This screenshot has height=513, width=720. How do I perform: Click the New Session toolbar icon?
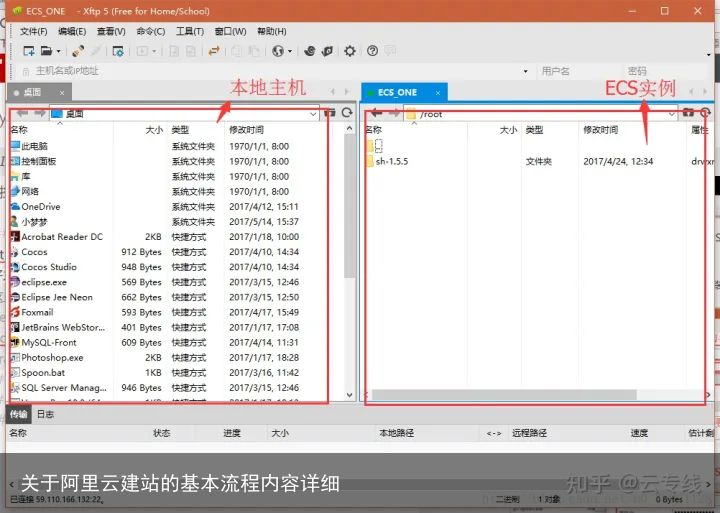click(28, 51)
